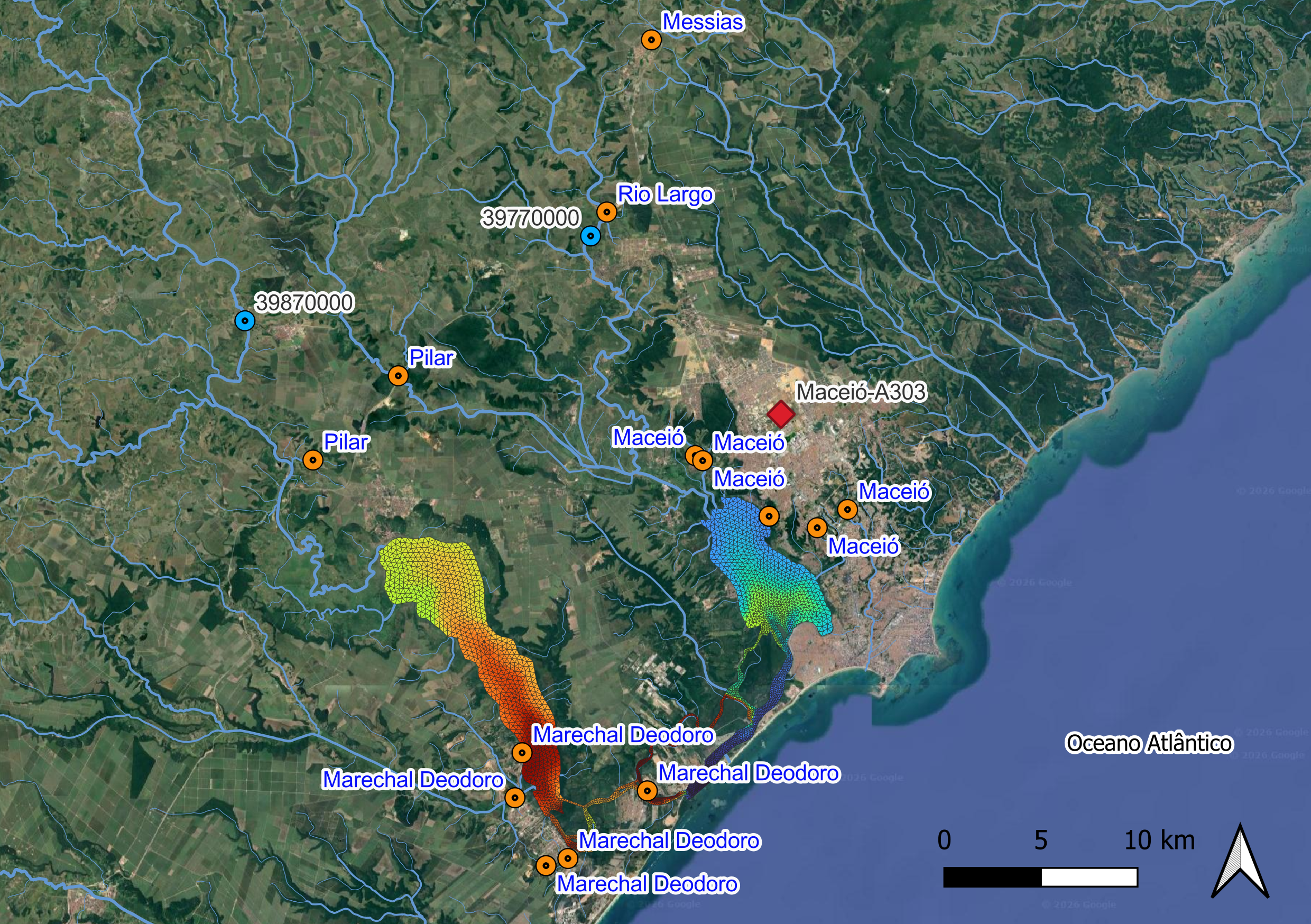1311x924 pixels.
Task: Click the white half of scale bar
Action: (x=1089, y=876)
